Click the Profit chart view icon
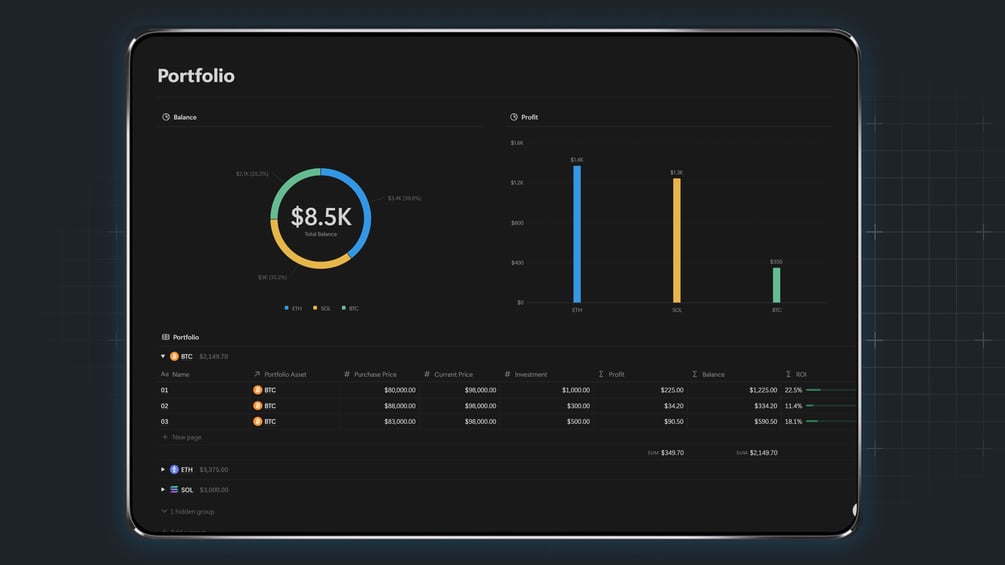The width and height of the screenshot is (1005, 565). 514,117
